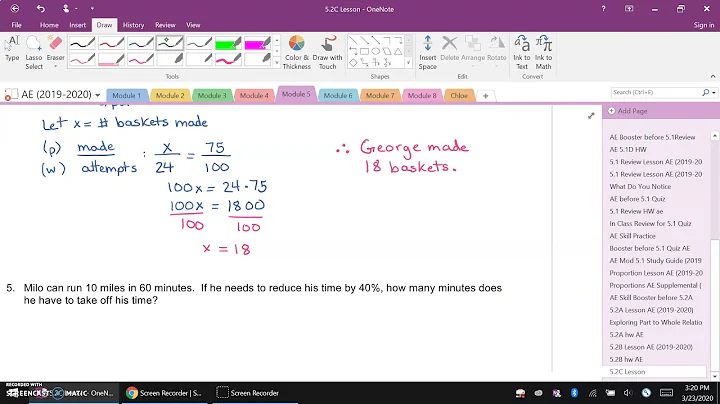Open the Module 6 section tab
Image resolution: width=720 pixels, height=404 pixels.
(x=338, y=95)
